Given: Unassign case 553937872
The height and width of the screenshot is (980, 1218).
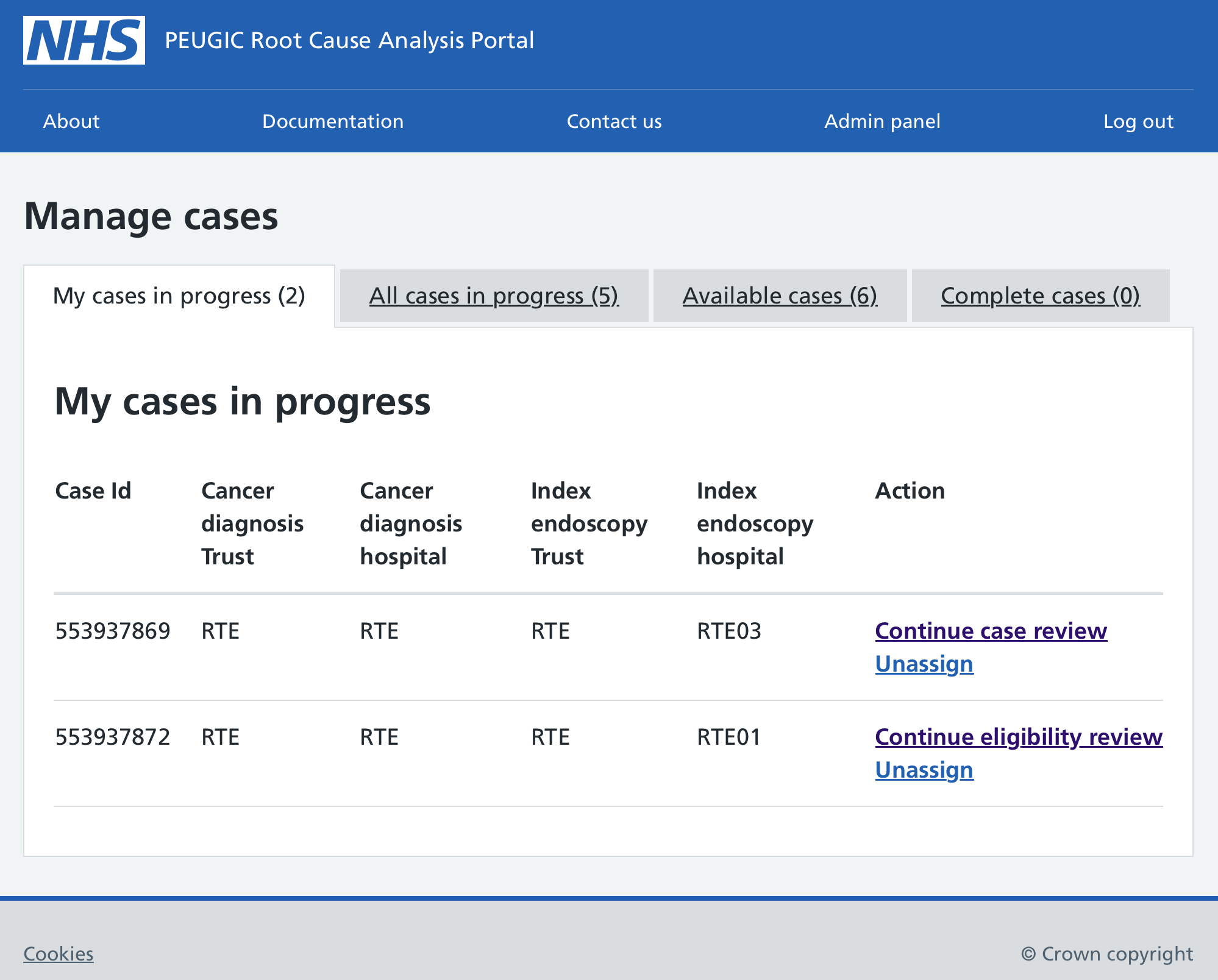Looking at the screenshot, I should pos(924,770).
